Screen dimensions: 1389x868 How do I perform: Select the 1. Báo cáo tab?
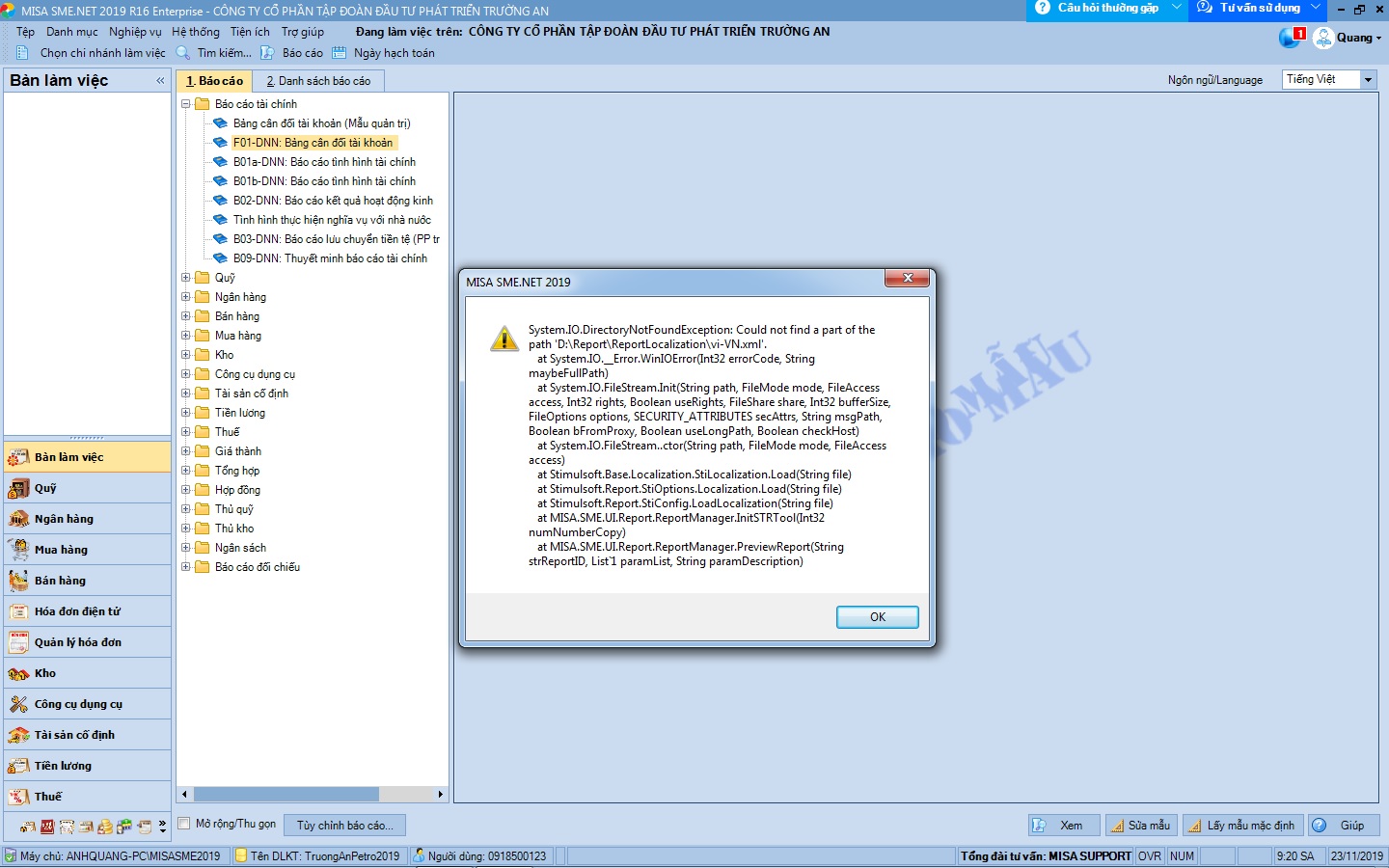point(214,81)
